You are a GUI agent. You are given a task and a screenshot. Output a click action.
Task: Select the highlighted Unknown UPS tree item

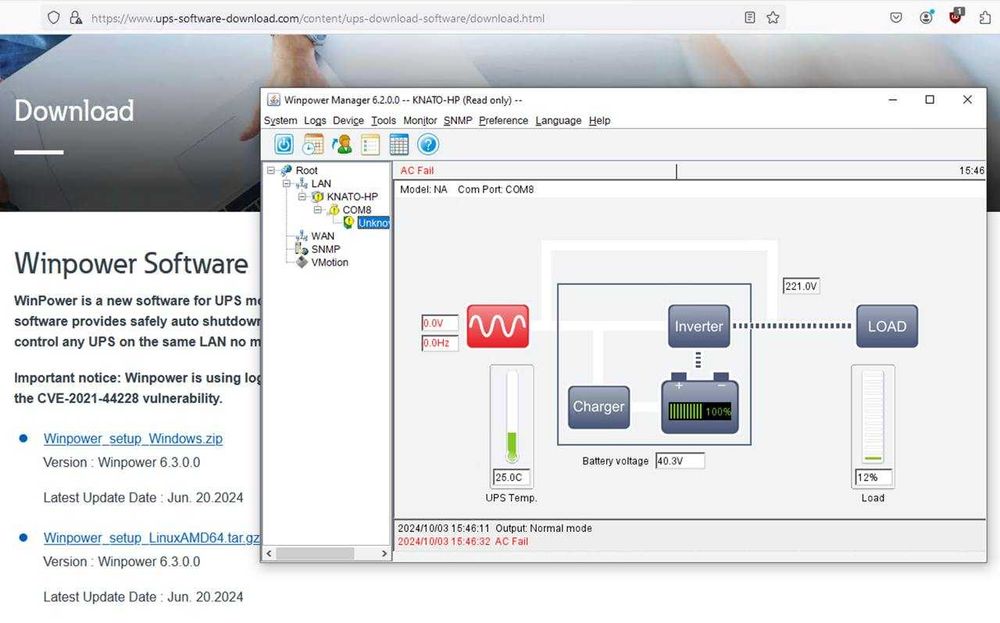pos(373,223)
